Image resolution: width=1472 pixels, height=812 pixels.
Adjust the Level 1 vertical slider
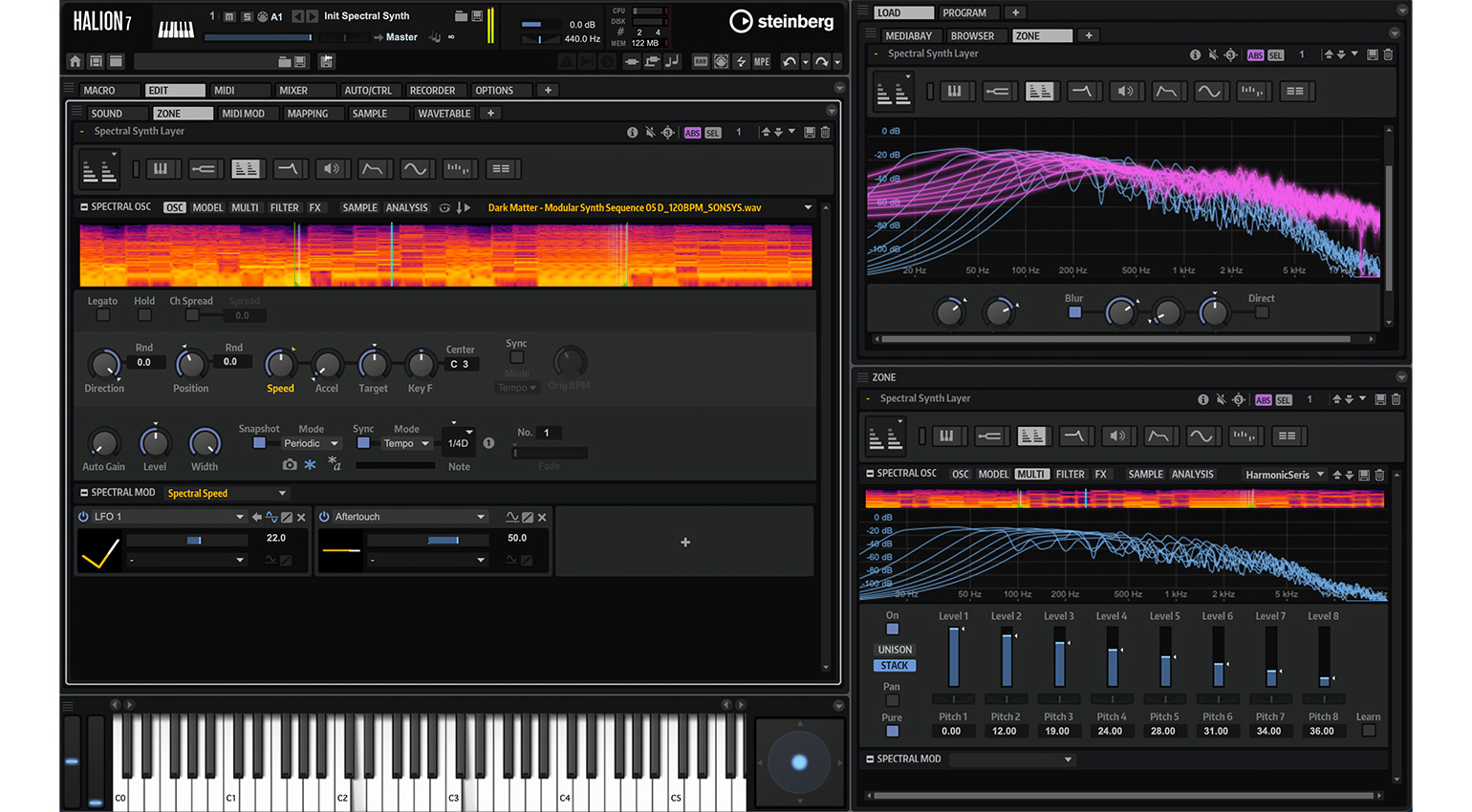click(x=954, y=656)
